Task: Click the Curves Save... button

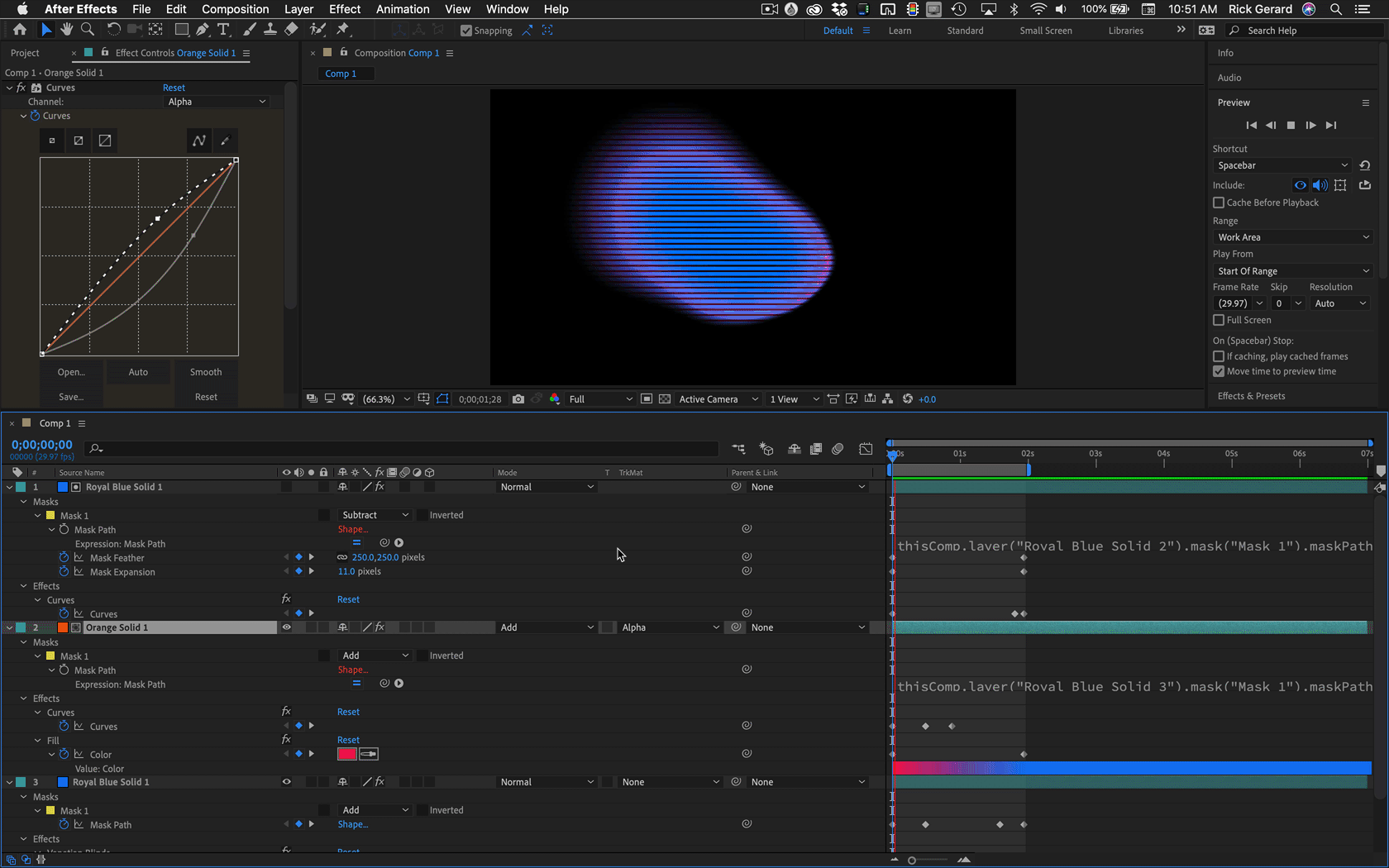Action: click(71, 397)
